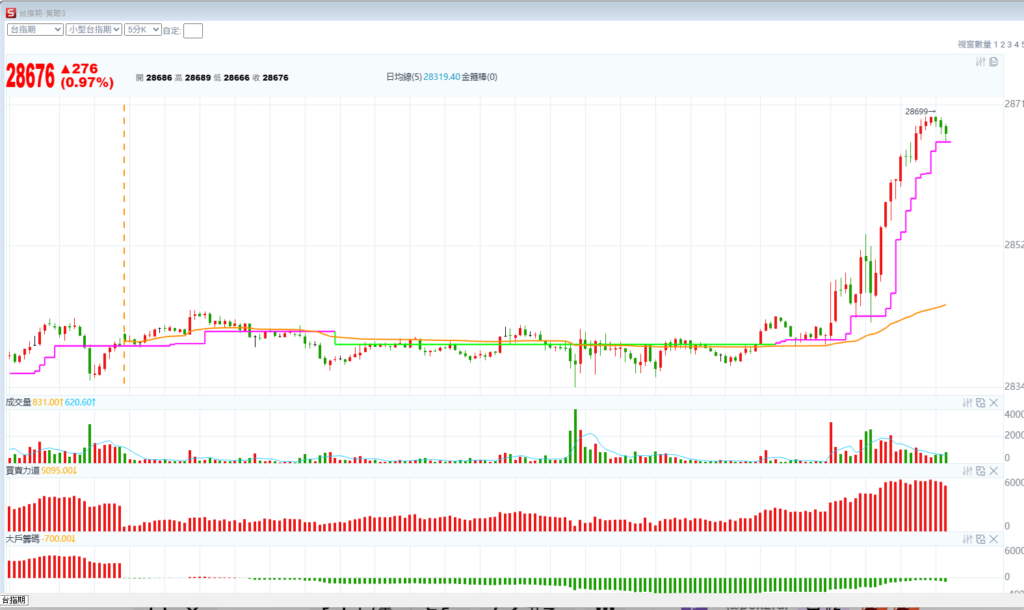This screenshot has width=1024, height=610.
Task: Swap indicator in 買賣力道 panel
Action: pos(980,470)
